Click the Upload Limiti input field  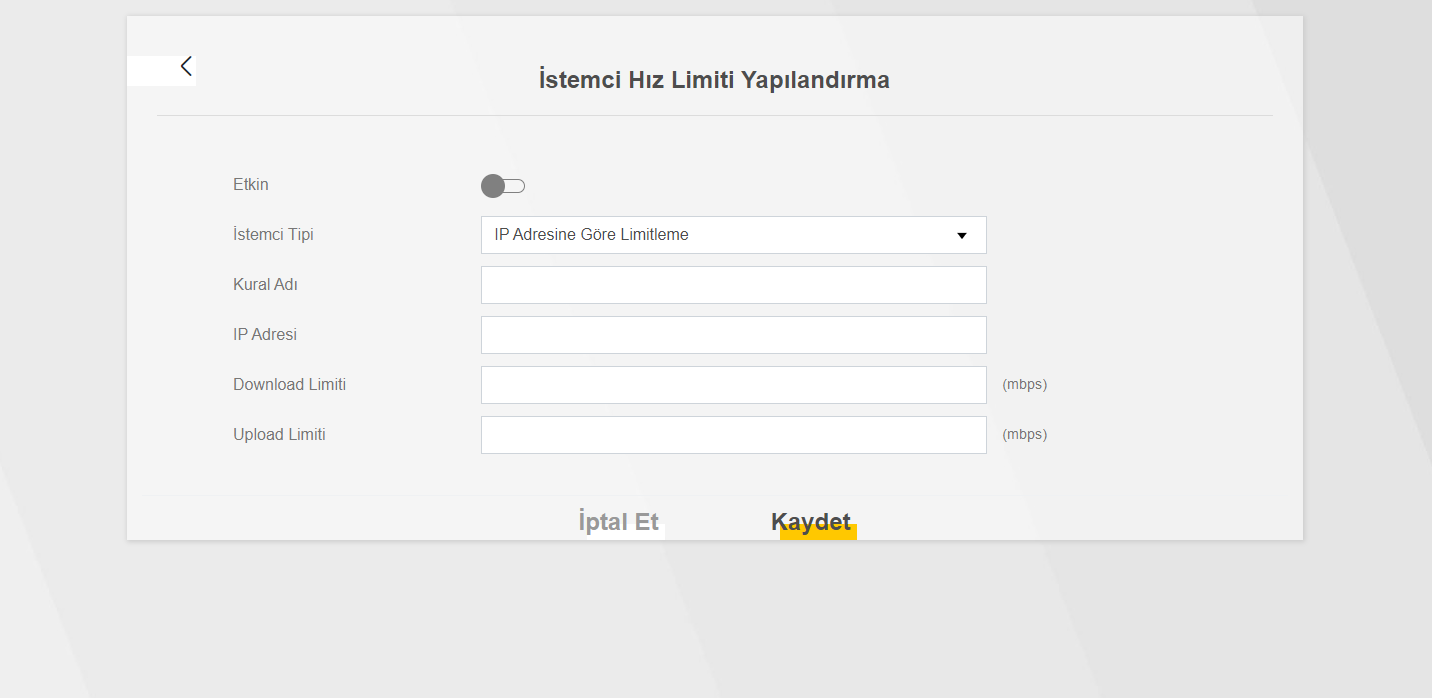click(x=733, y=435)
